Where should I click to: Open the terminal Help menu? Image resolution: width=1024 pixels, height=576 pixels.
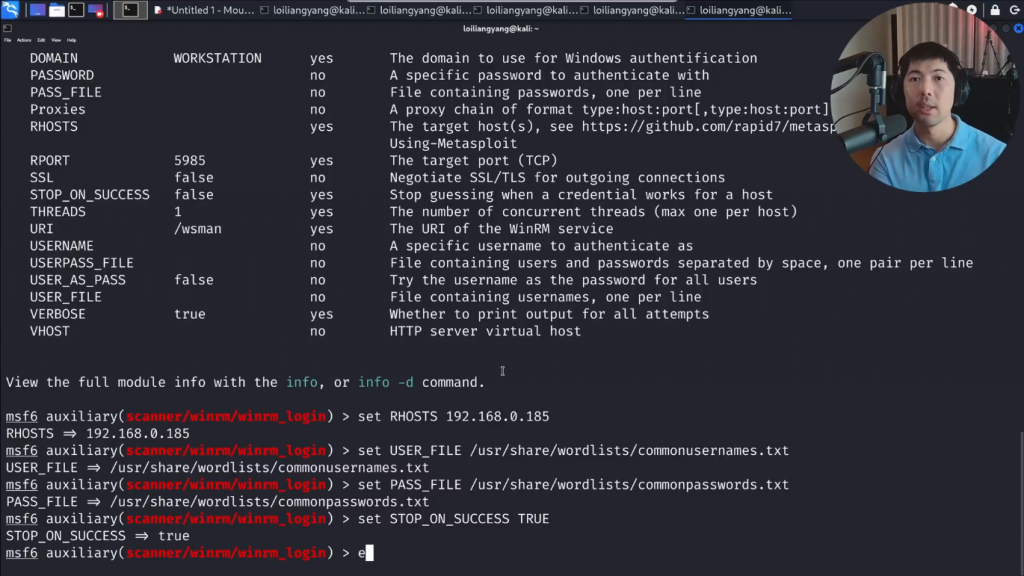click(72, 40)
